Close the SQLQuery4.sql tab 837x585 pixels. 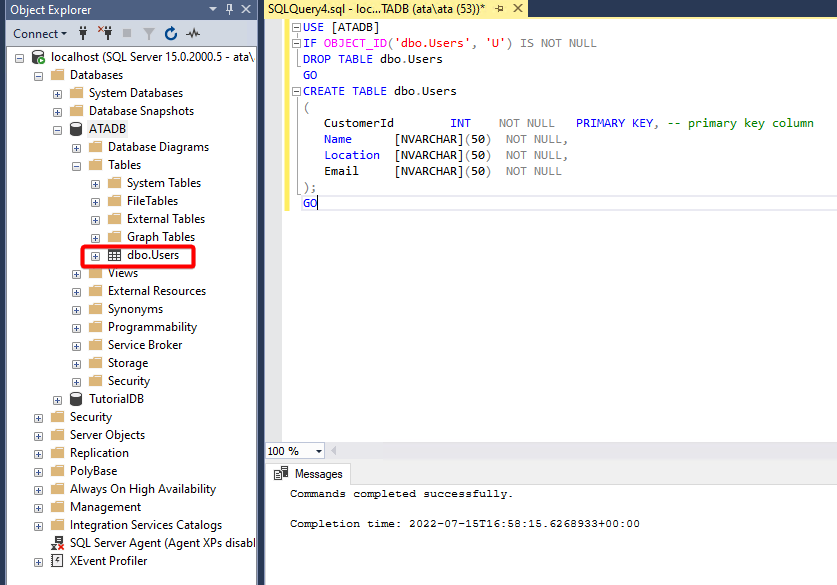(x=518, y=9)
